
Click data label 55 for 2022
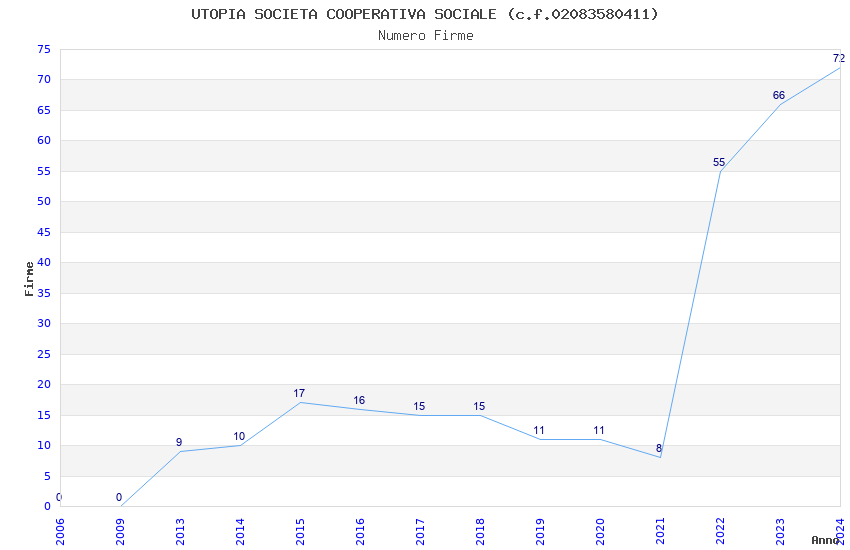point(719,163)
